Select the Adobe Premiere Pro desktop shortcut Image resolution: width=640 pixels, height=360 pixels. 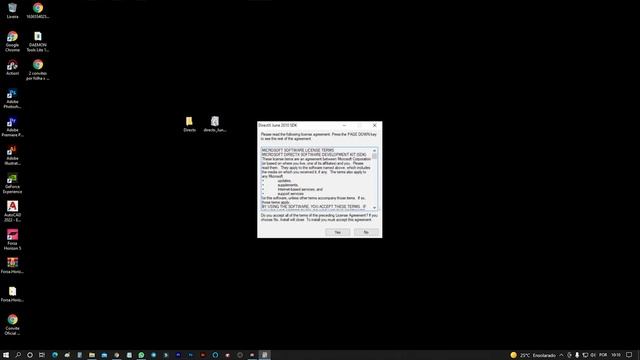[x=12, y=127]
